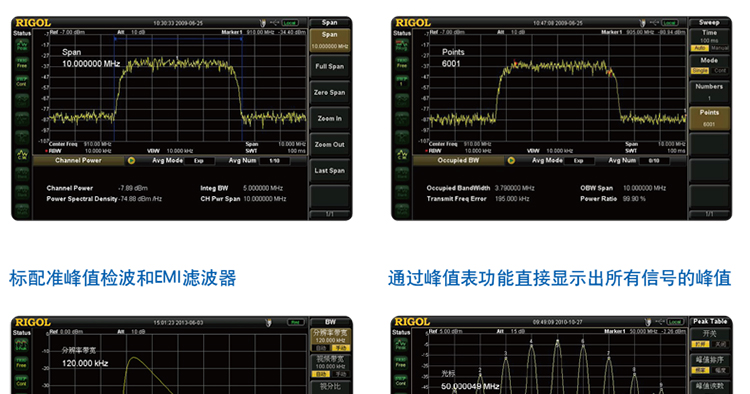Viewport: 750px width, 394px height.
Task: Click yellow play arrow beside Occupied BW
Action: [x=511, y=161]
